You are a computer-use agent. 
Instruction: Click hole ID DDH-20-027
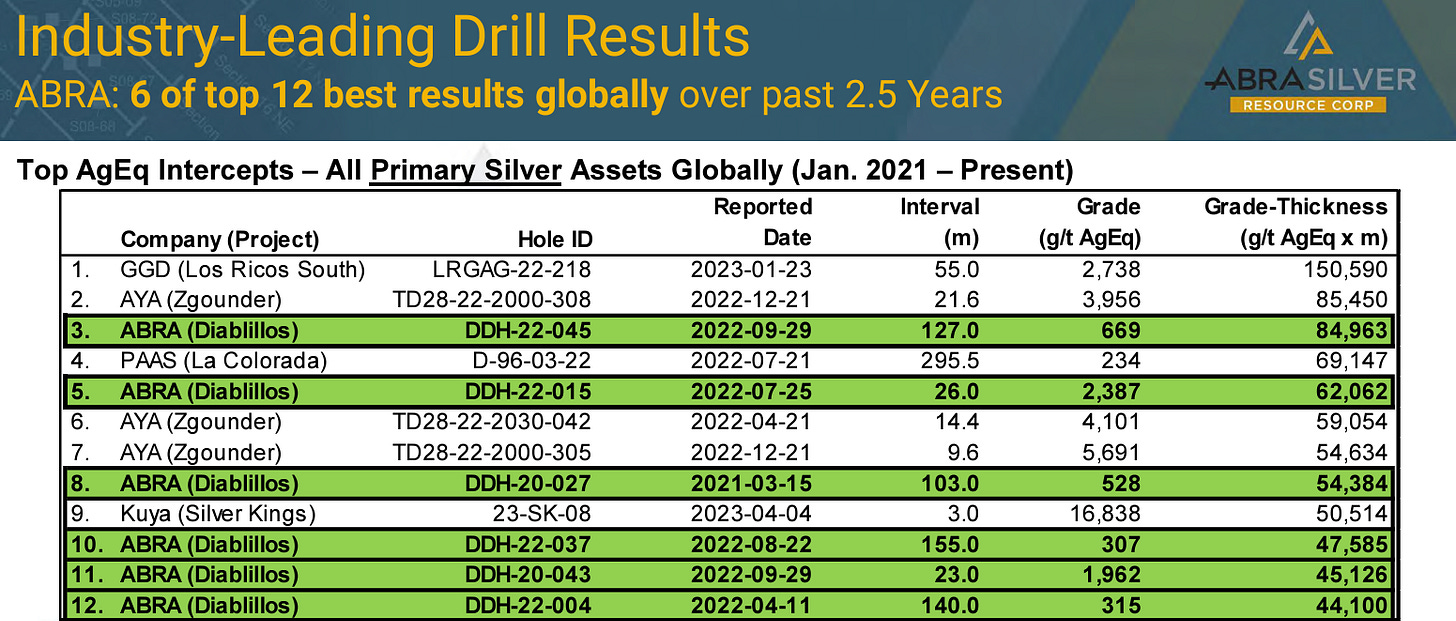[527, 484]
